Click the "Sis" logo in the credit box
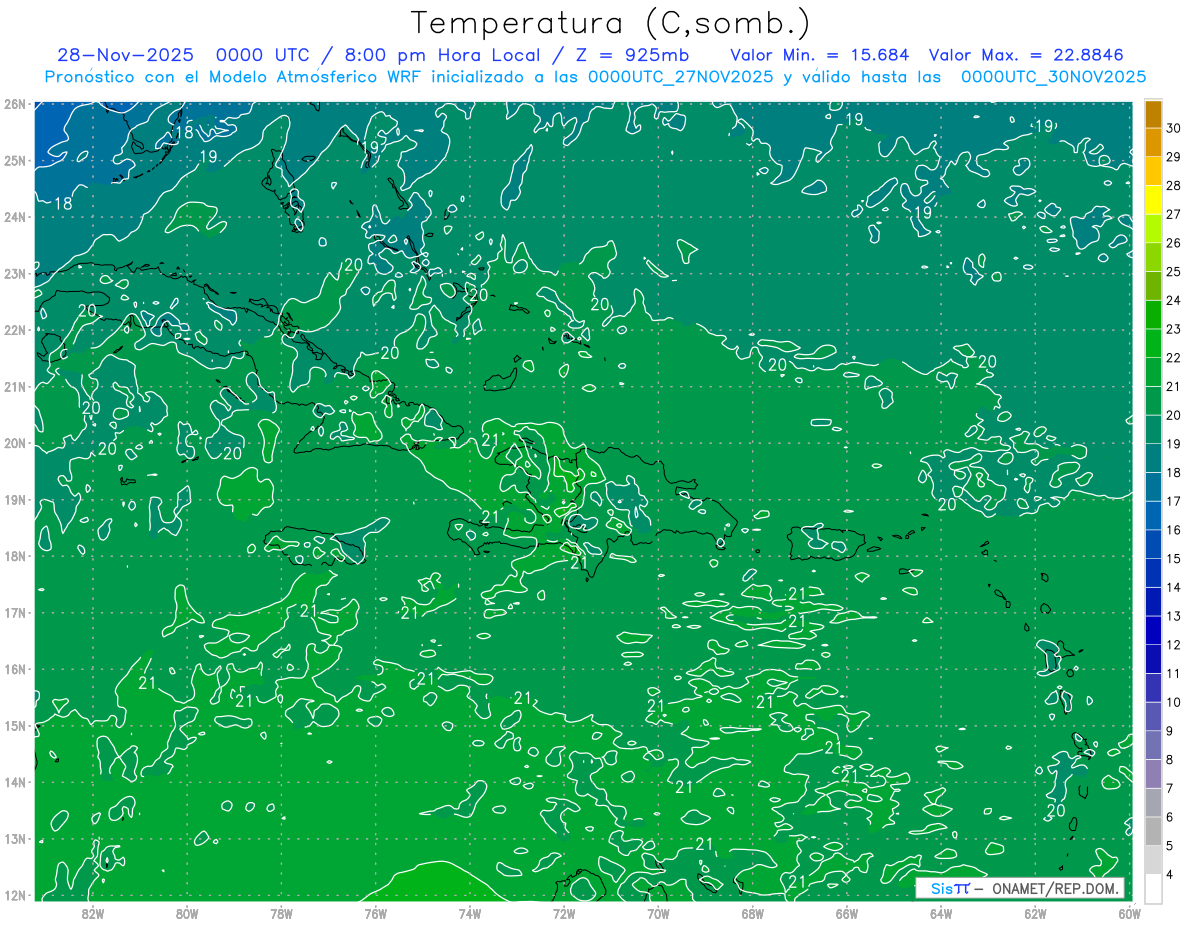Image resolution: width=1200 pixels, height=927 pixels. (943, 888)
